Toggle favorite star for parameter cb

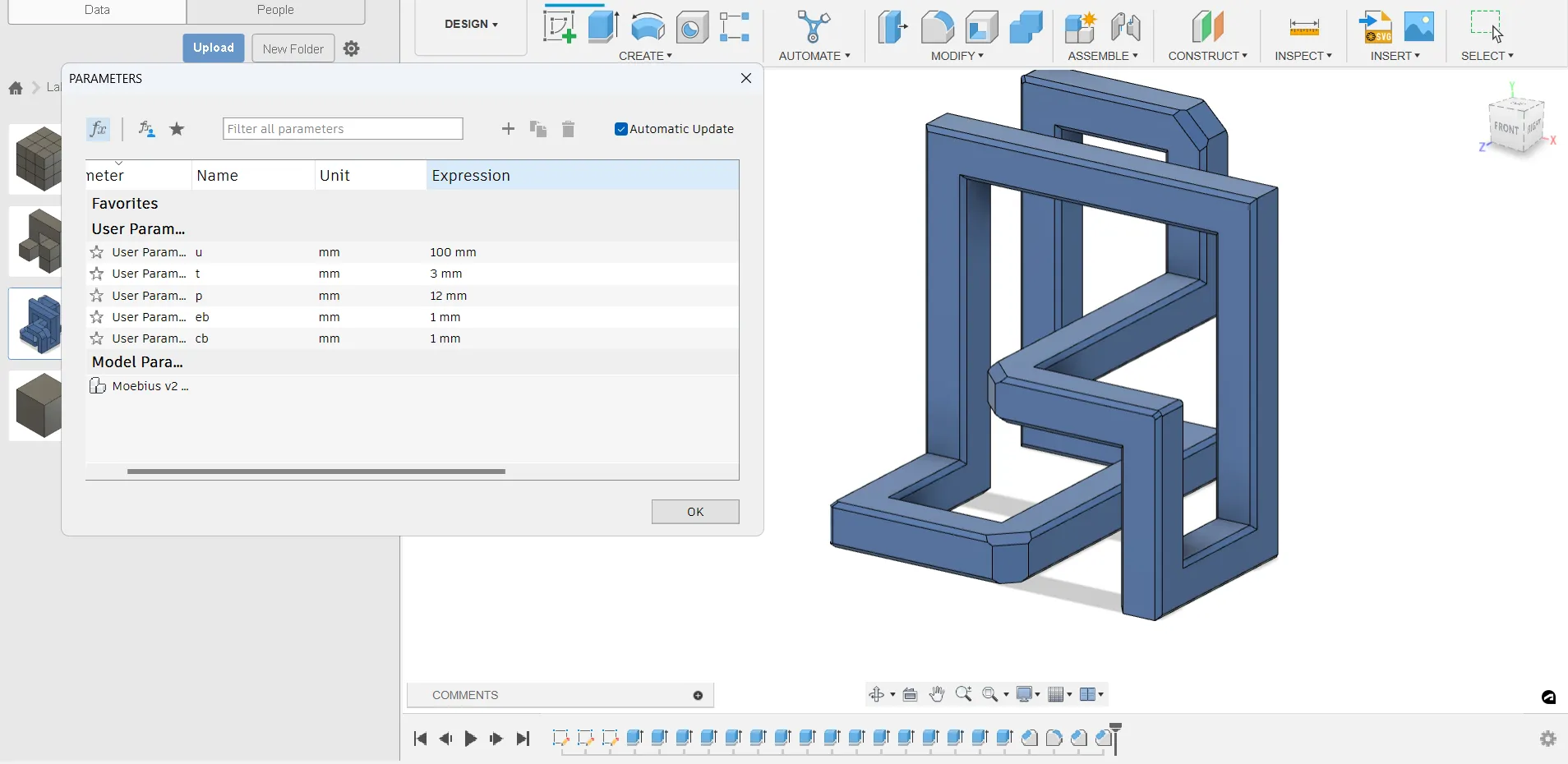tap(97, 338)
